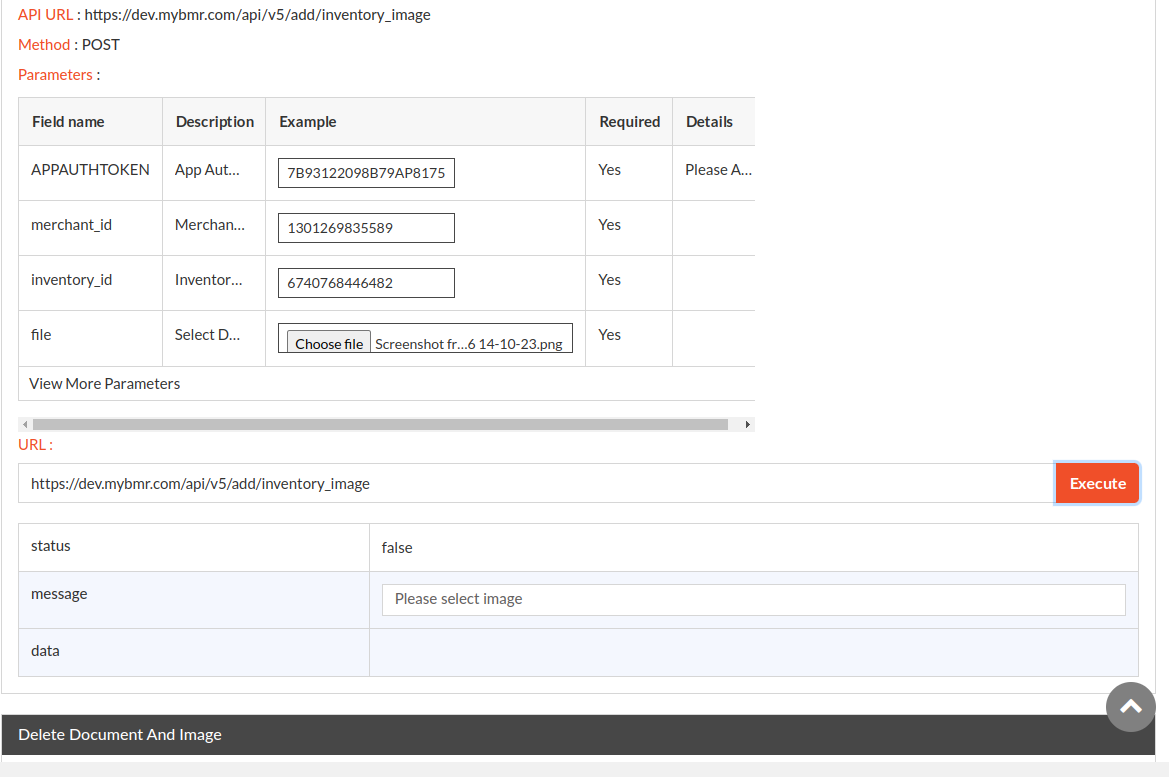Expand View More Parameters
Viewport: 1169px width, 777px height.
point(104,383)
